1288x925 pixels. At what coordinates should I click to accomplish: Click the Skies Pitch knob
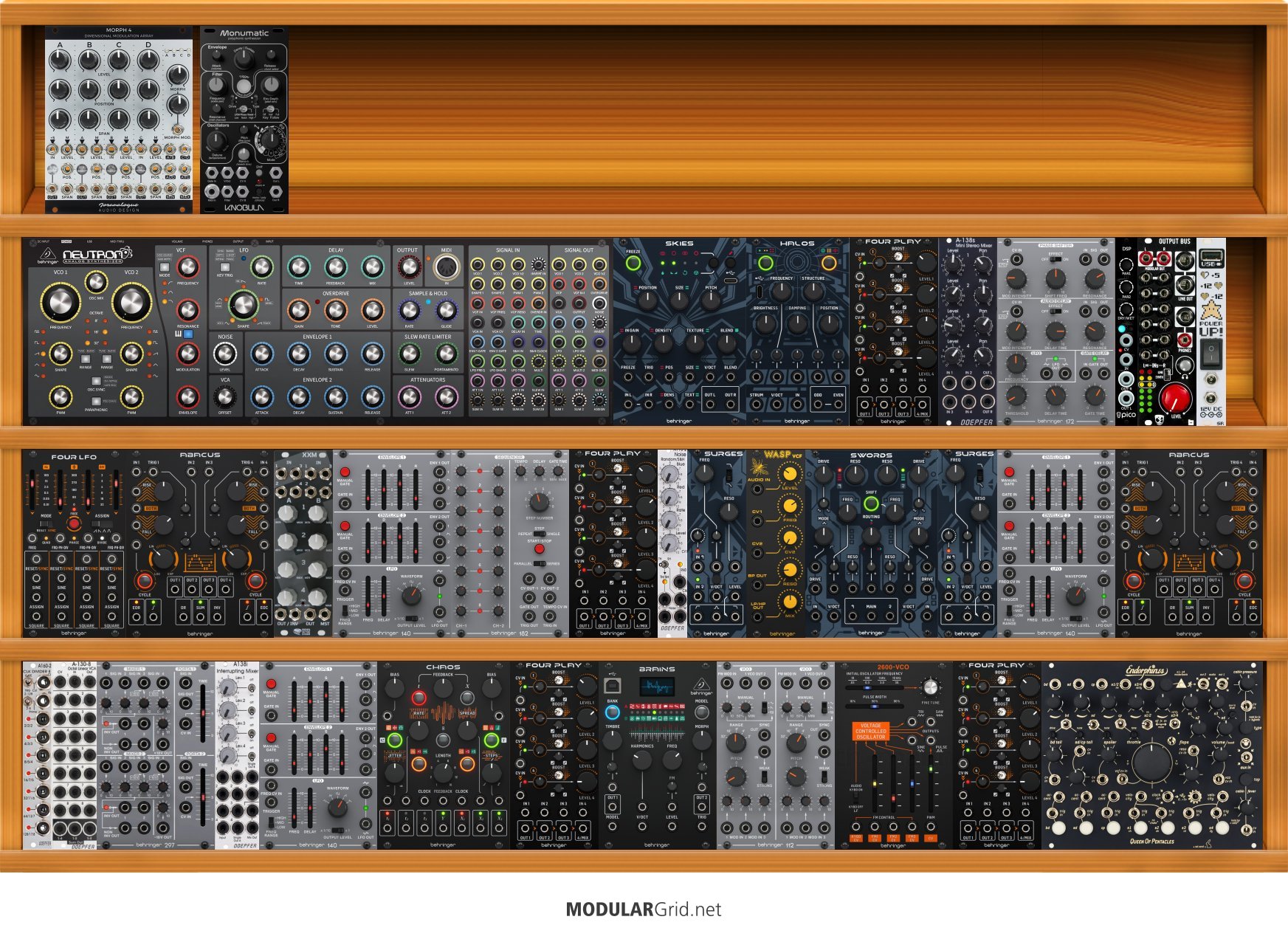[x=711, y=300]
